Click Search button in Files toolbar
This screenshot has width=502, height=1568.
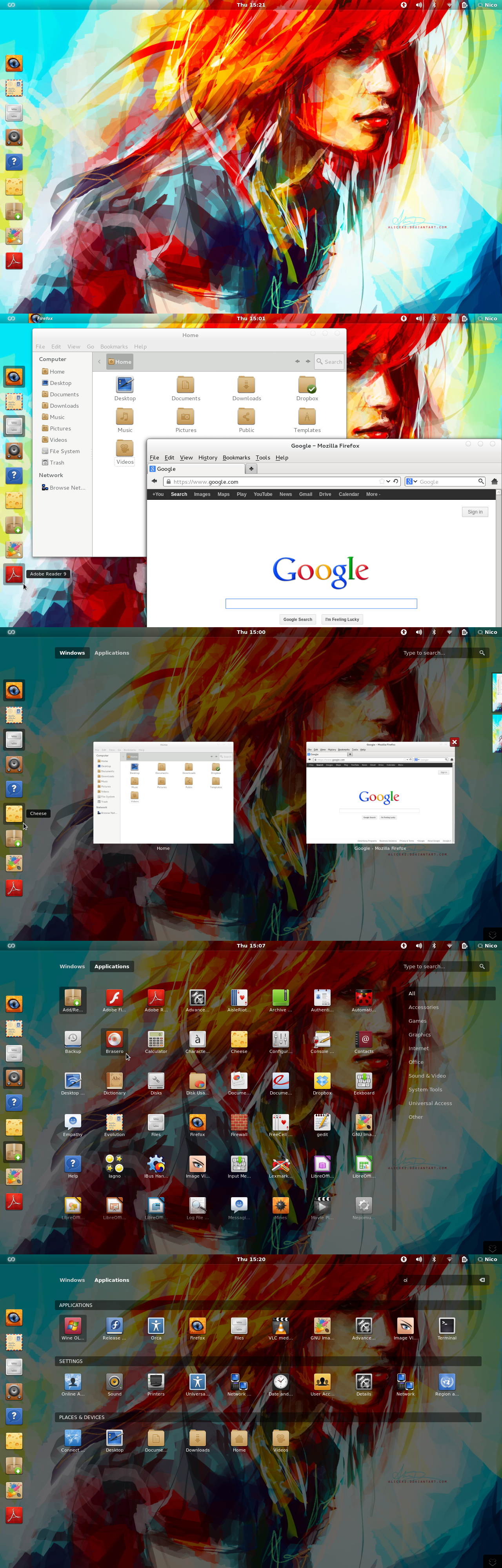click(329, 361)
